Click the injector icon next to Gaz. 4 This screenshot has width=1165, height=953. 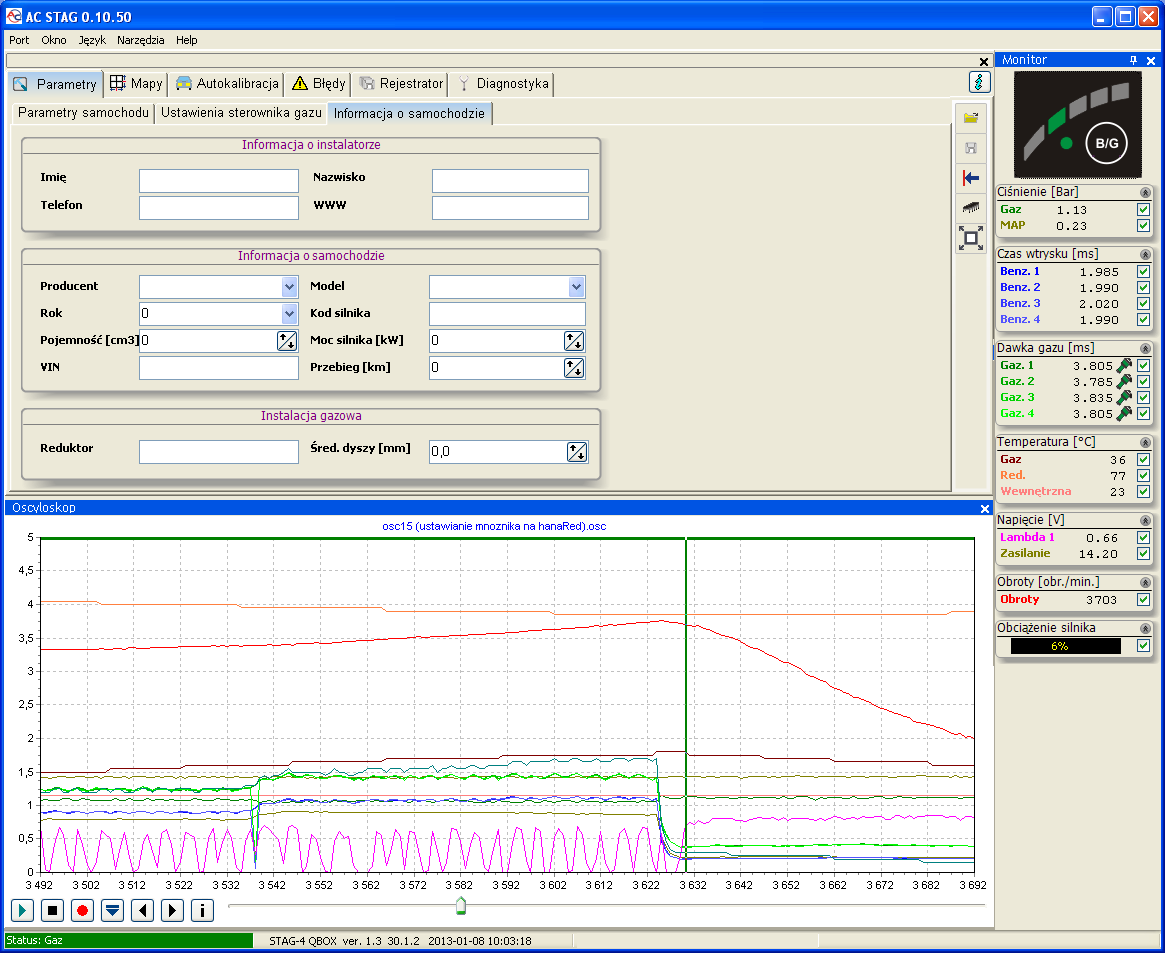[1124, 413]
